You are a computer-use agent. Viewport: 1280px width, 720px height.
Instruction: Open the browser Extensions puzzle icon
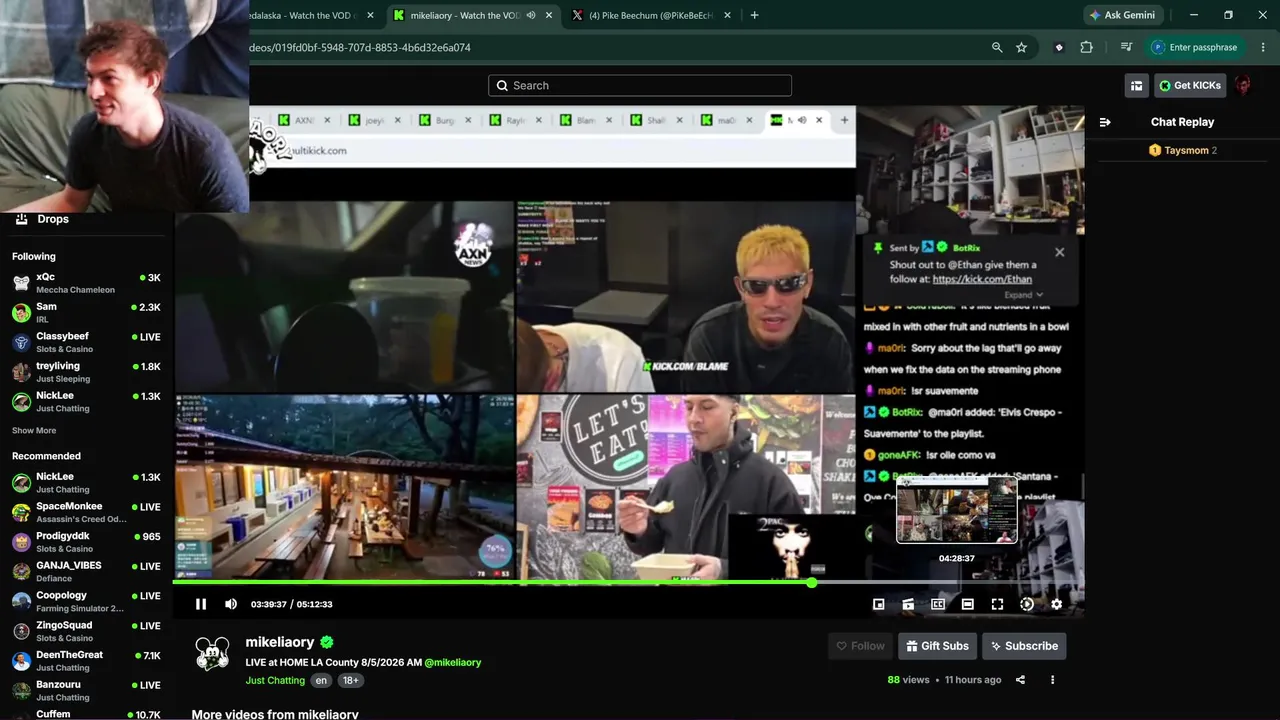pos(1086,47)
